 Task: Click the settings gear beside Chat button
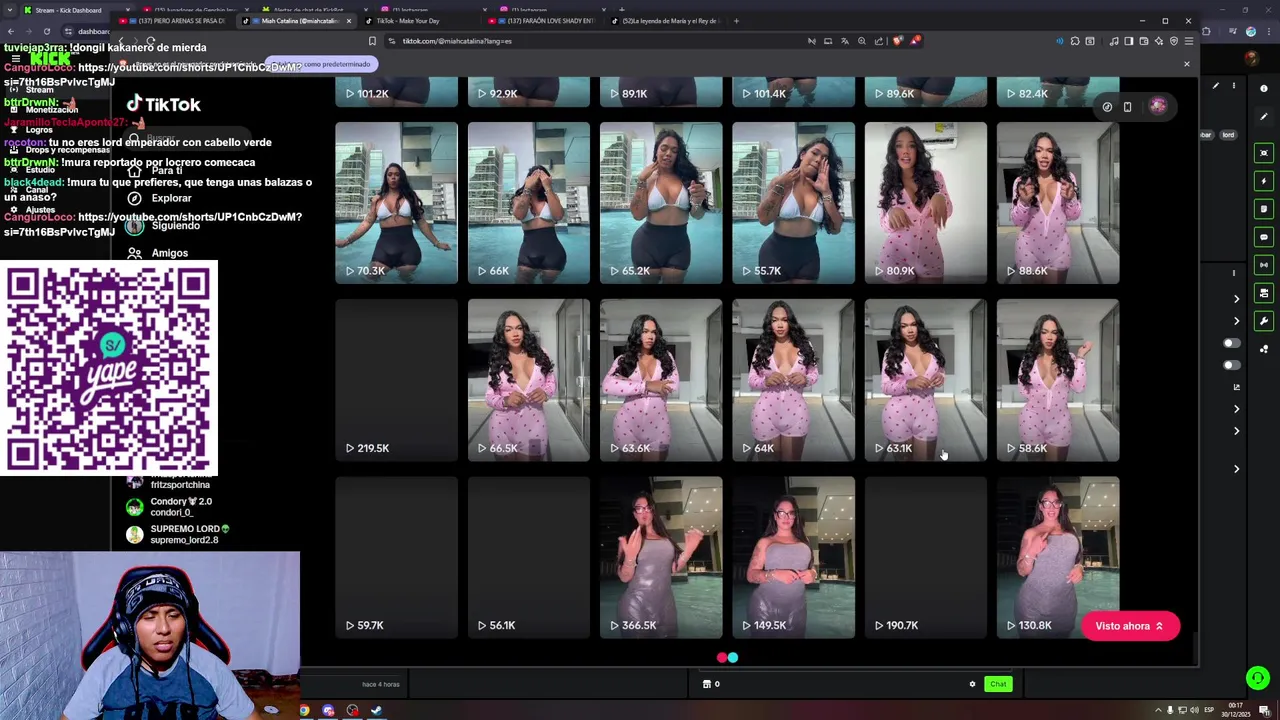[x=972, y=684]
